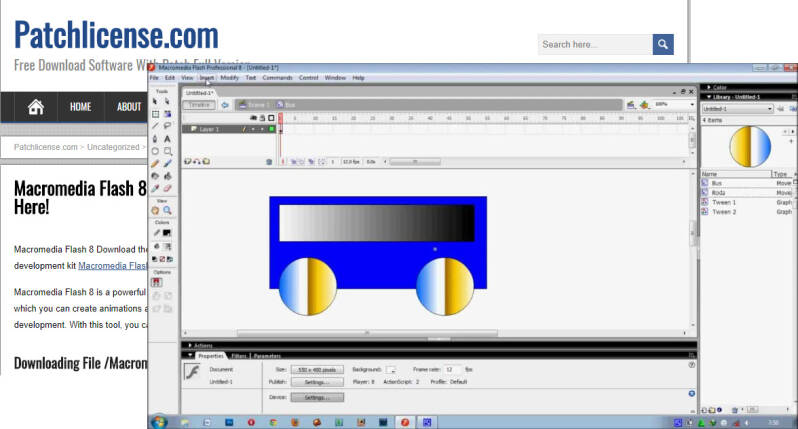Click the timeline horizontal scrollbar
The height and width of the screenshot is (429, 798).
(x=415, y=162)
